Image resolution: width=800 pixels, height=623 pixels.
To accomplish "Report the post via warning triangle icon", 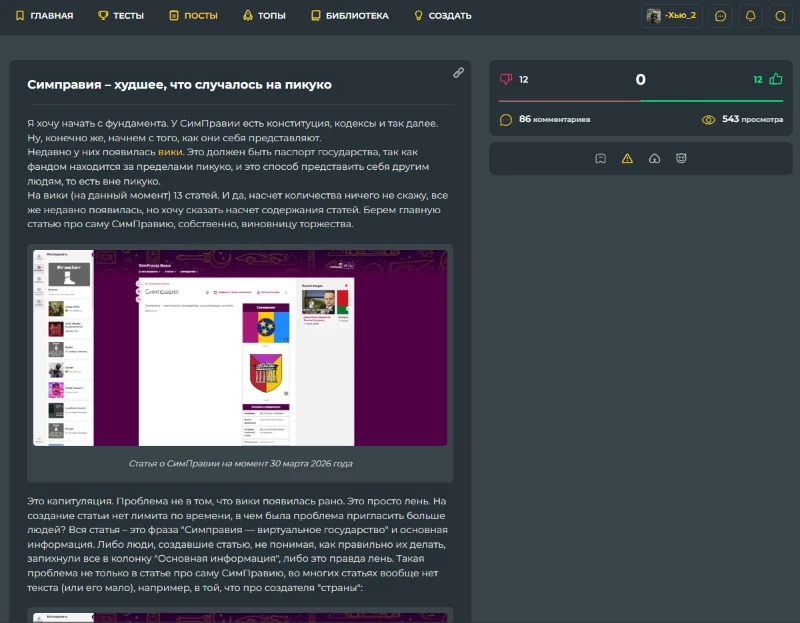I will coord(628,159).
